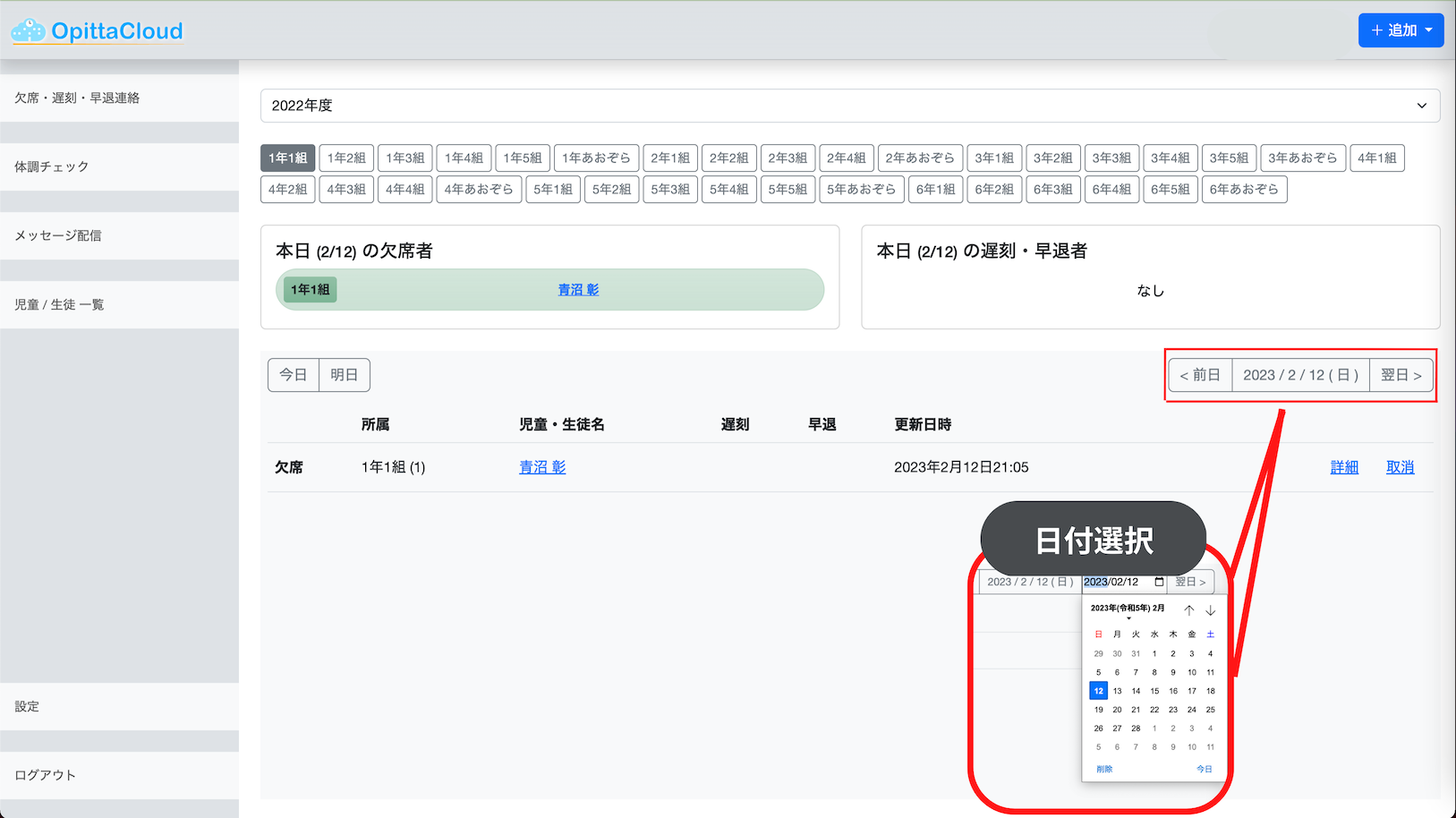
Task: Select the 3年4組 class tab
Action: click(x=1171, y=158)
